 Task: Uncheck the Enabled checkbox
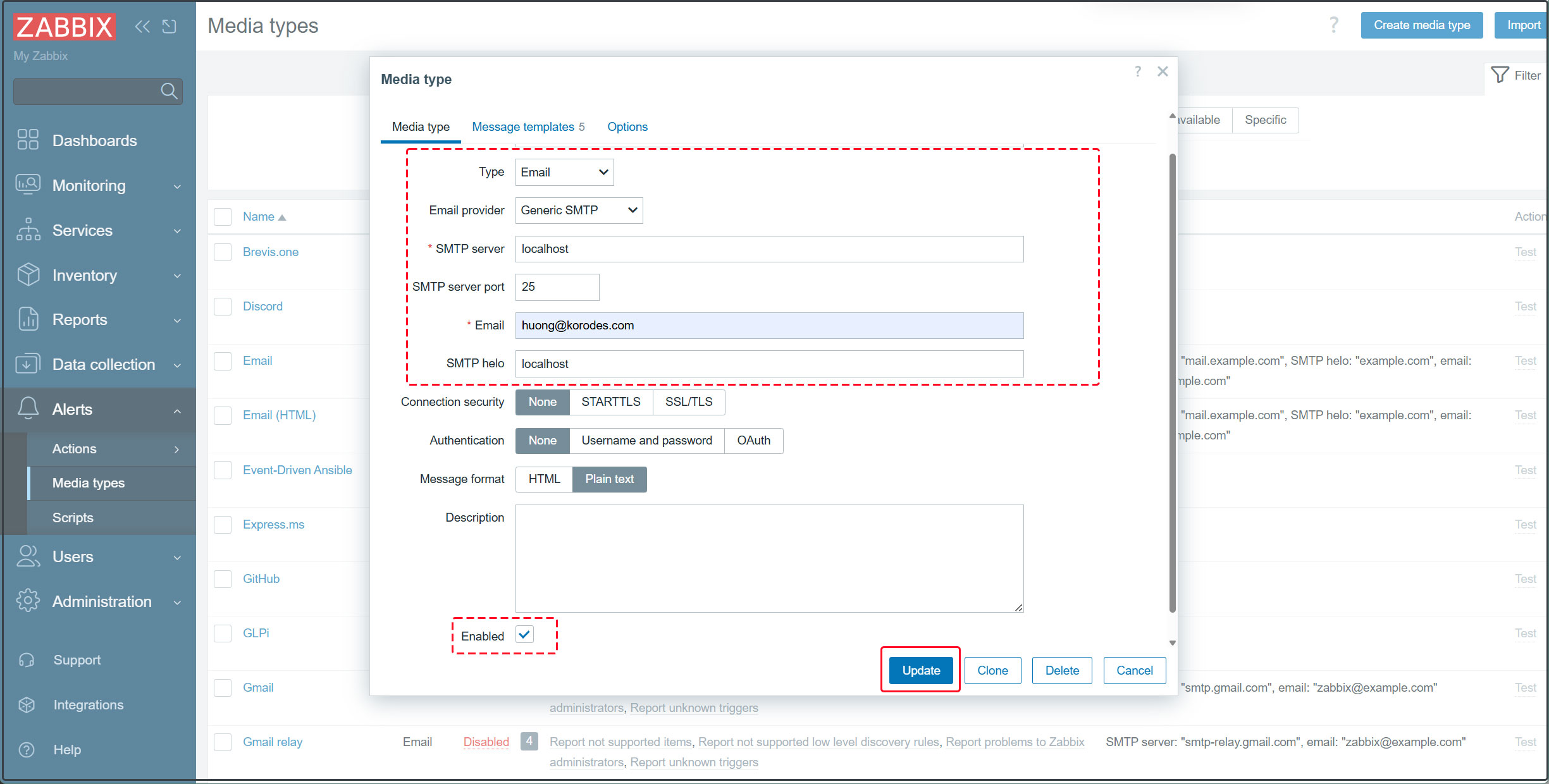[x=524, y=635]
